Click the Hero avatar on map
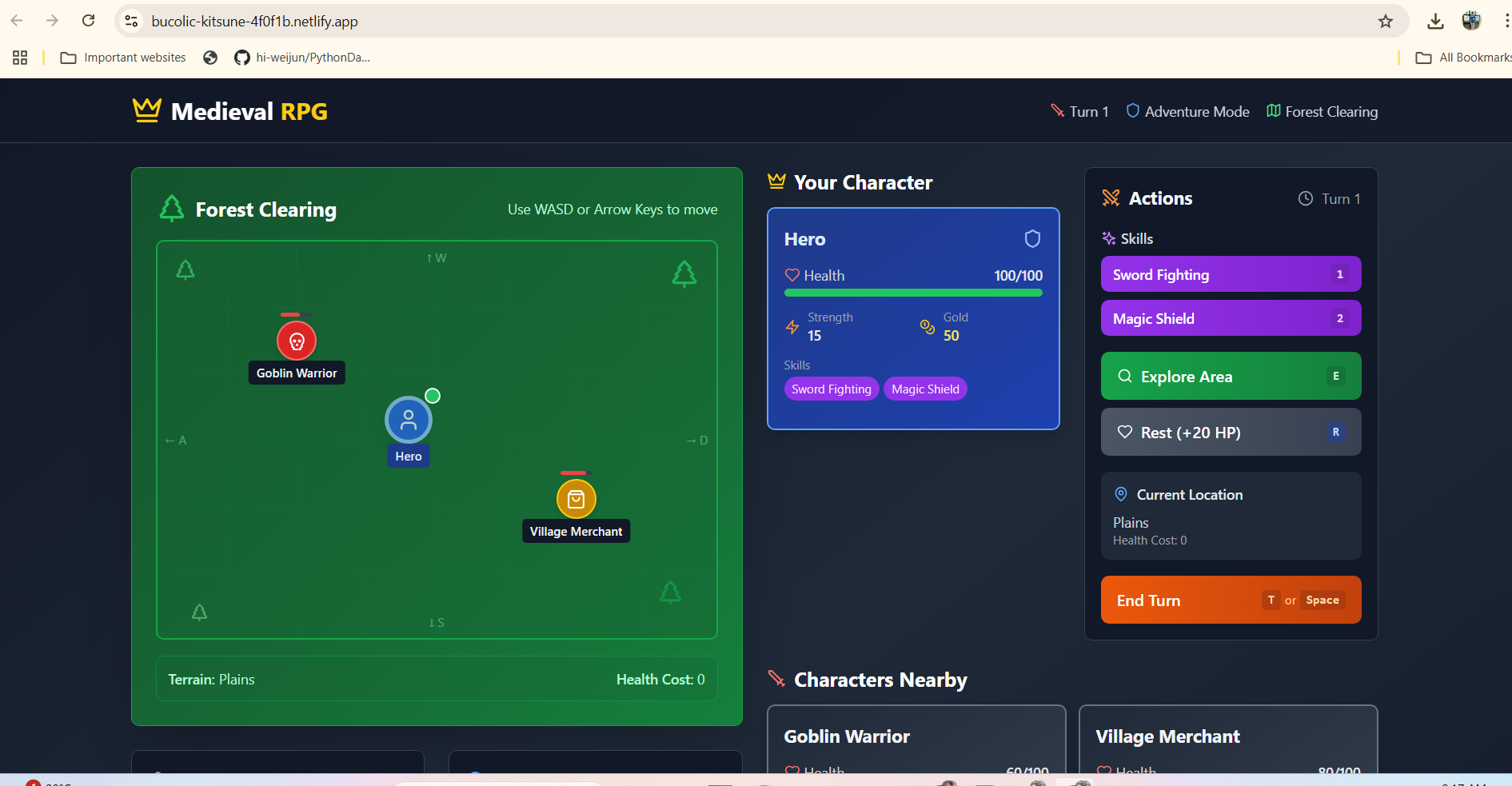The image size is (1512, 786). point(409,420)
